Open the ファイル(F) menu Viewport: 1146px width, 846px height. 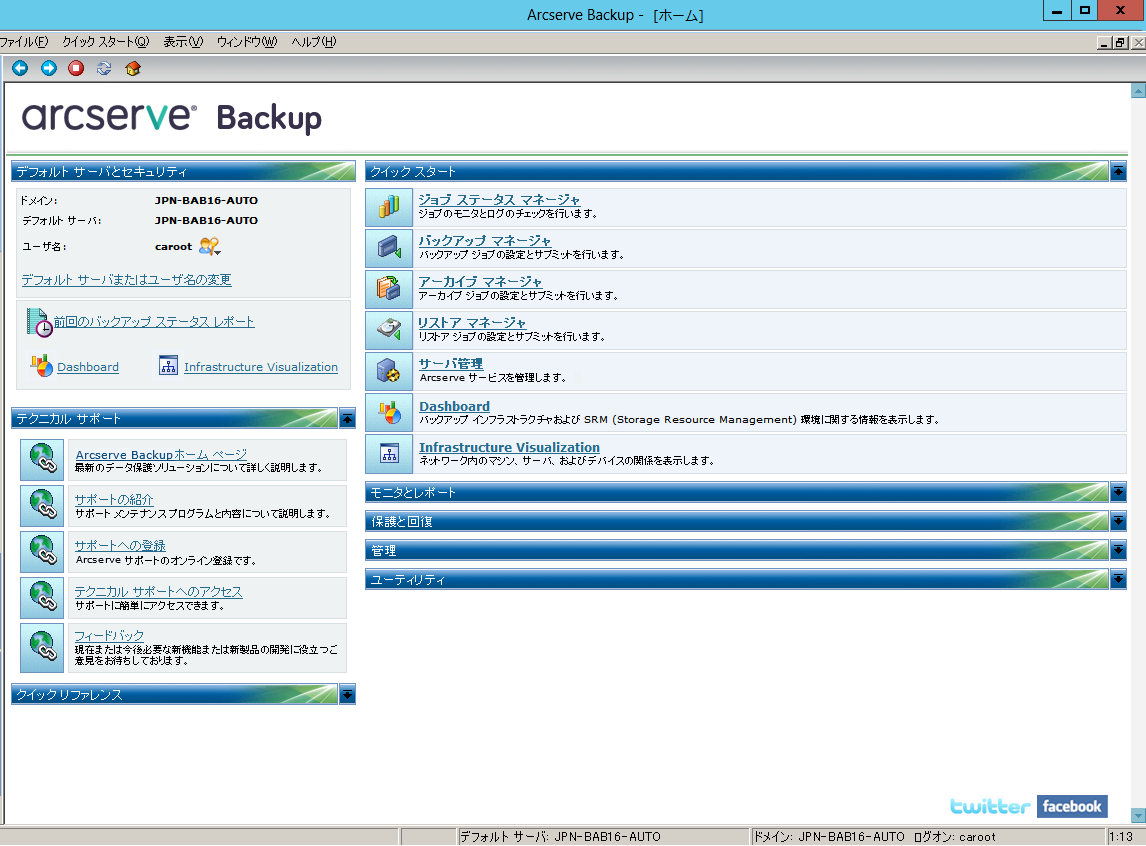[24, 42]
